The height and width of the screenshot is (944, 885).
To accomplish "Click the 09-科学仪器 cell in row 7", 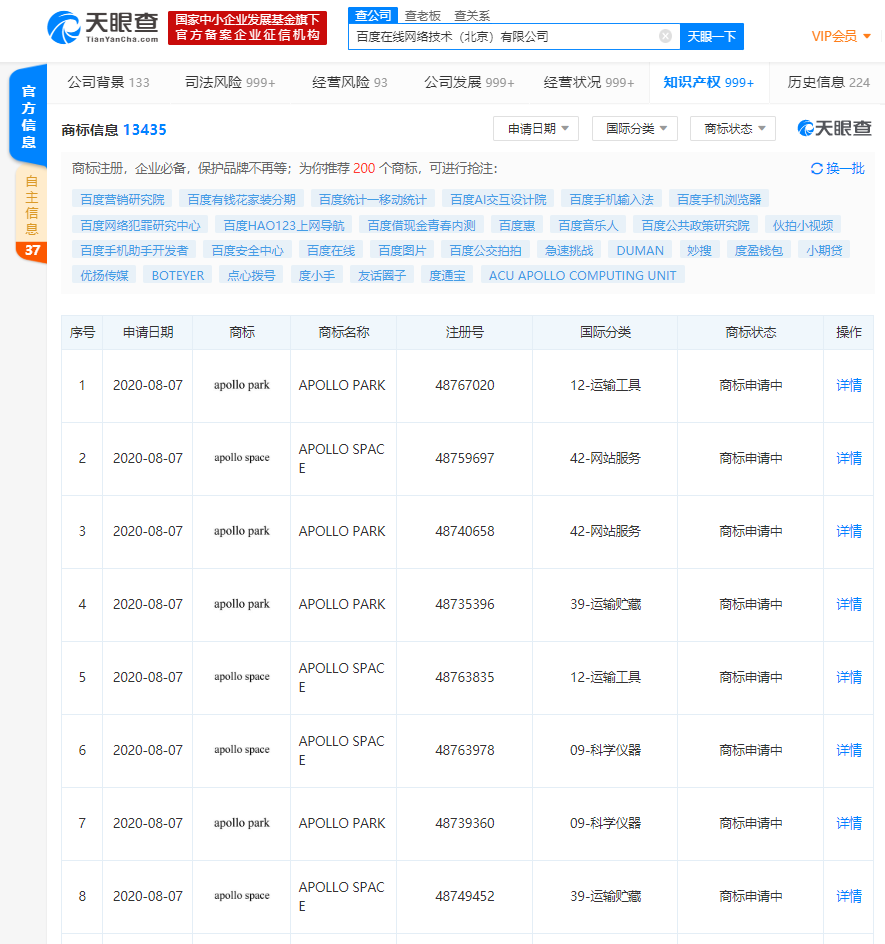I will pos(605,823).
